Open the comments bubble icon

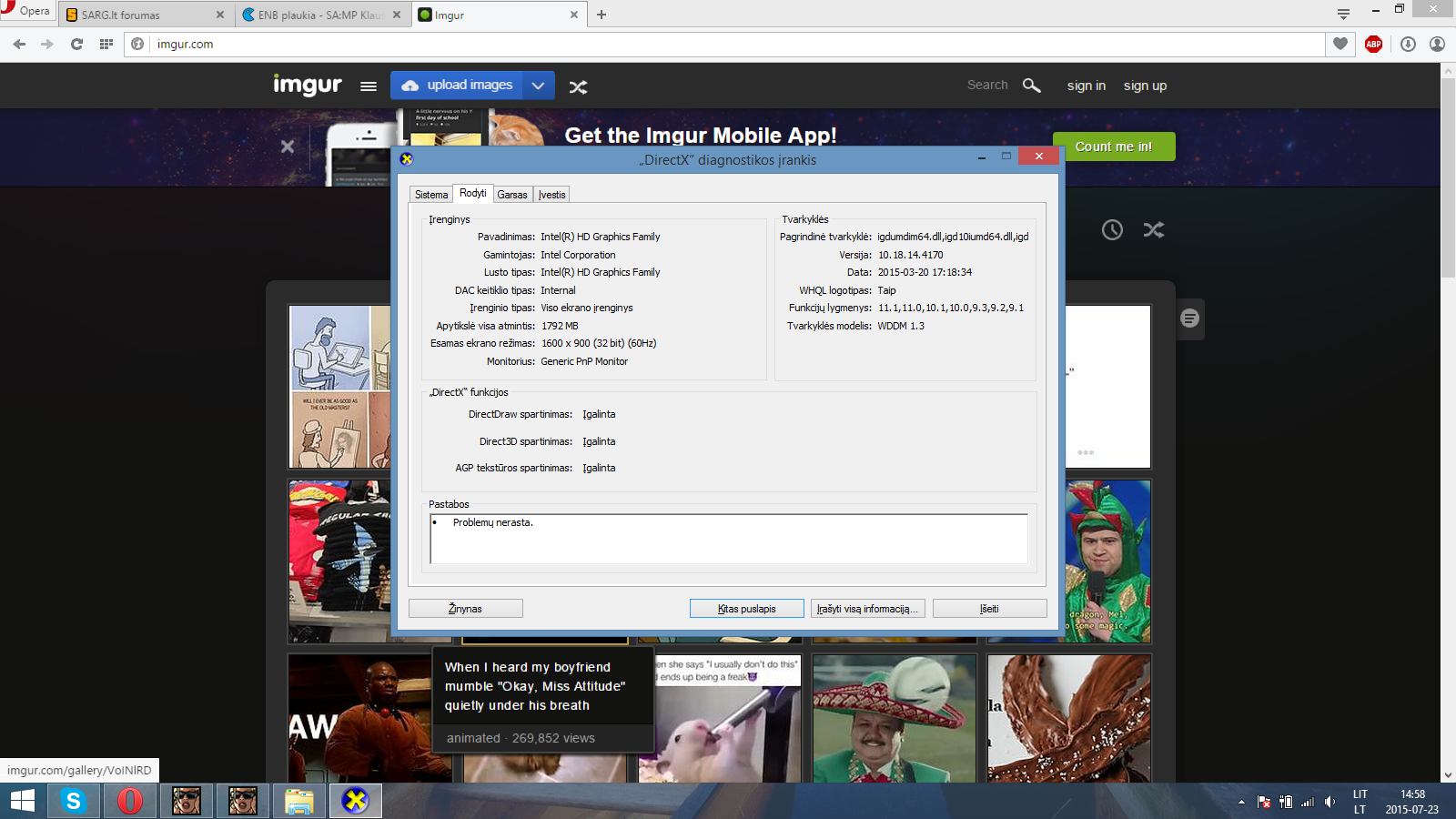point(1189,318)
